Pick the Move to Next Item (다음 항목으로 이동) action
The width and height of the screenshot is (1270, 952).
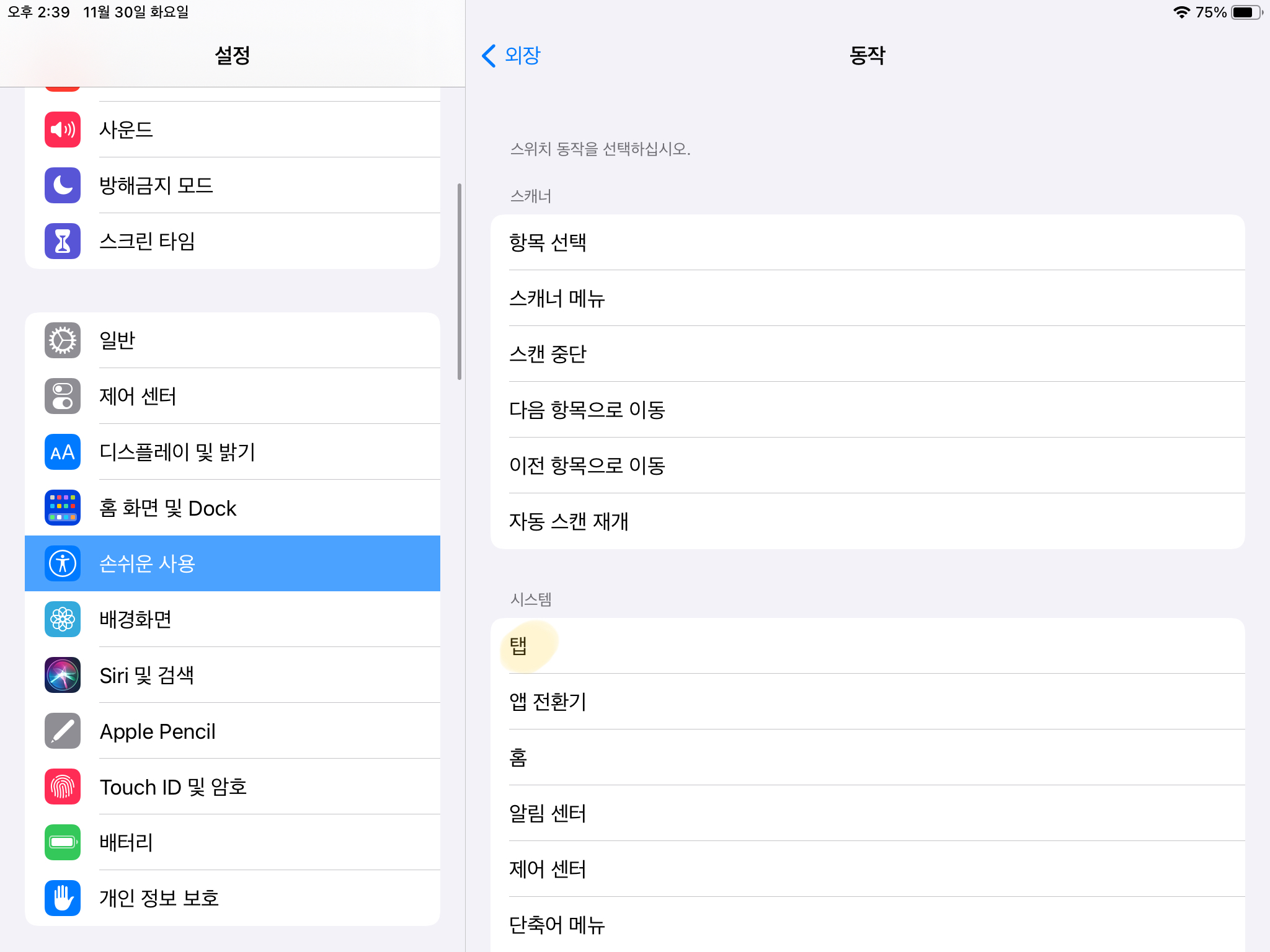(x=867, y=410)
